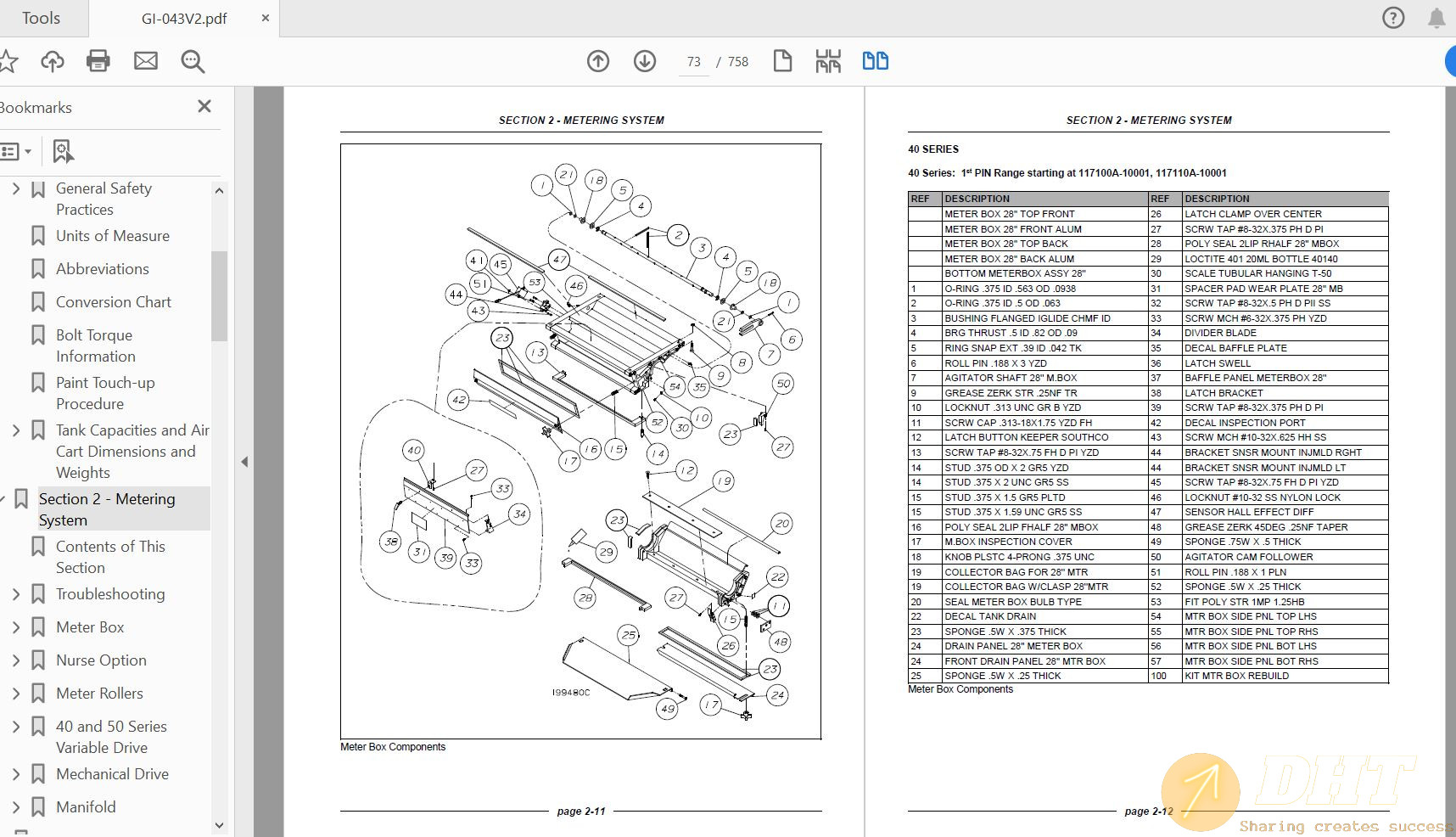The width and height of the screenshot is (1456, 837).
Task: Click the page number input field
Action: pyautogui.click(x=692, y=61)
